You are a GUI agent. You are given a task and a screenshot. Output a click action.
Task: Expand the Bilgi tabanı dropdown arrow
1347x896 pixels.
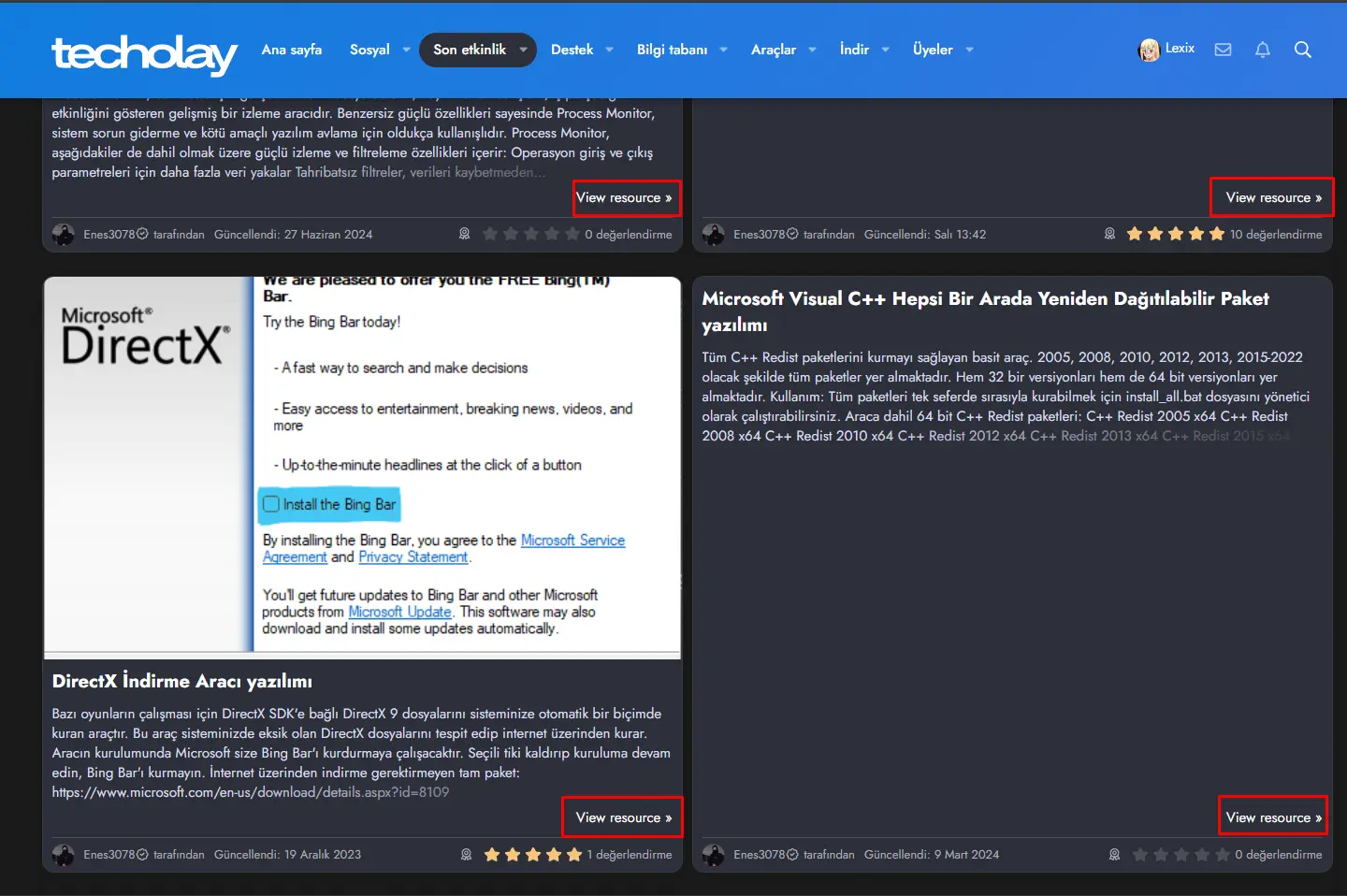[x=723, y=50]
